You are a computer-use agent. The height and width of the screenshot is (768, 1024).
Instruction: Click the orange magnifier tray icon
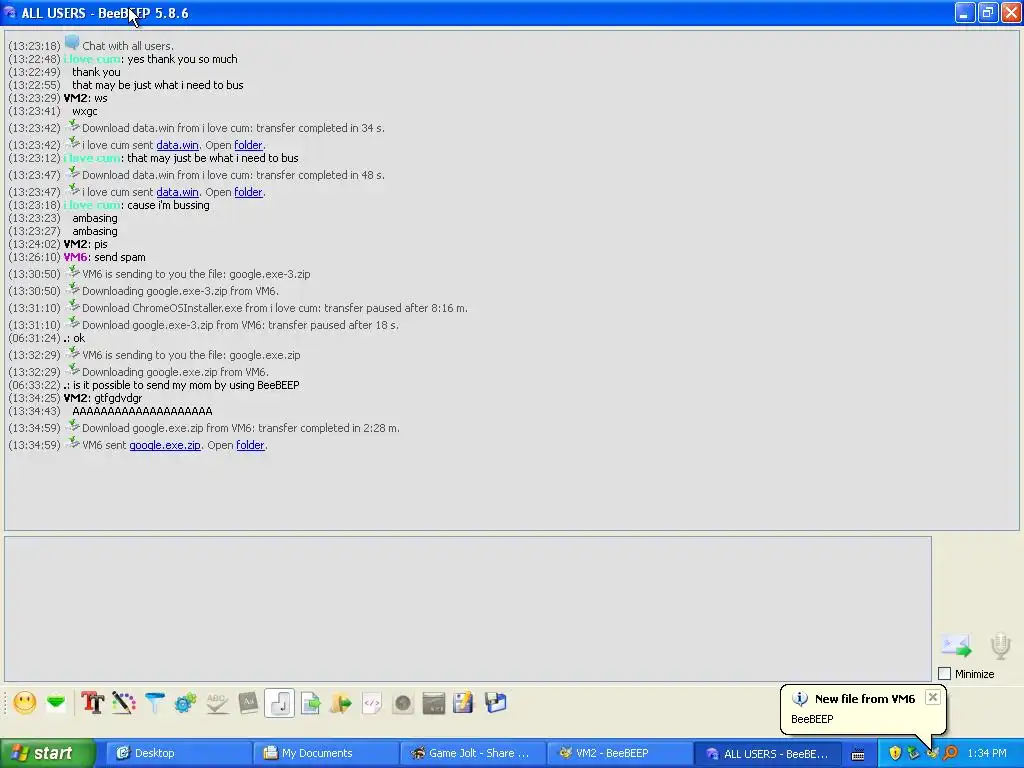(x=950, y=753)
